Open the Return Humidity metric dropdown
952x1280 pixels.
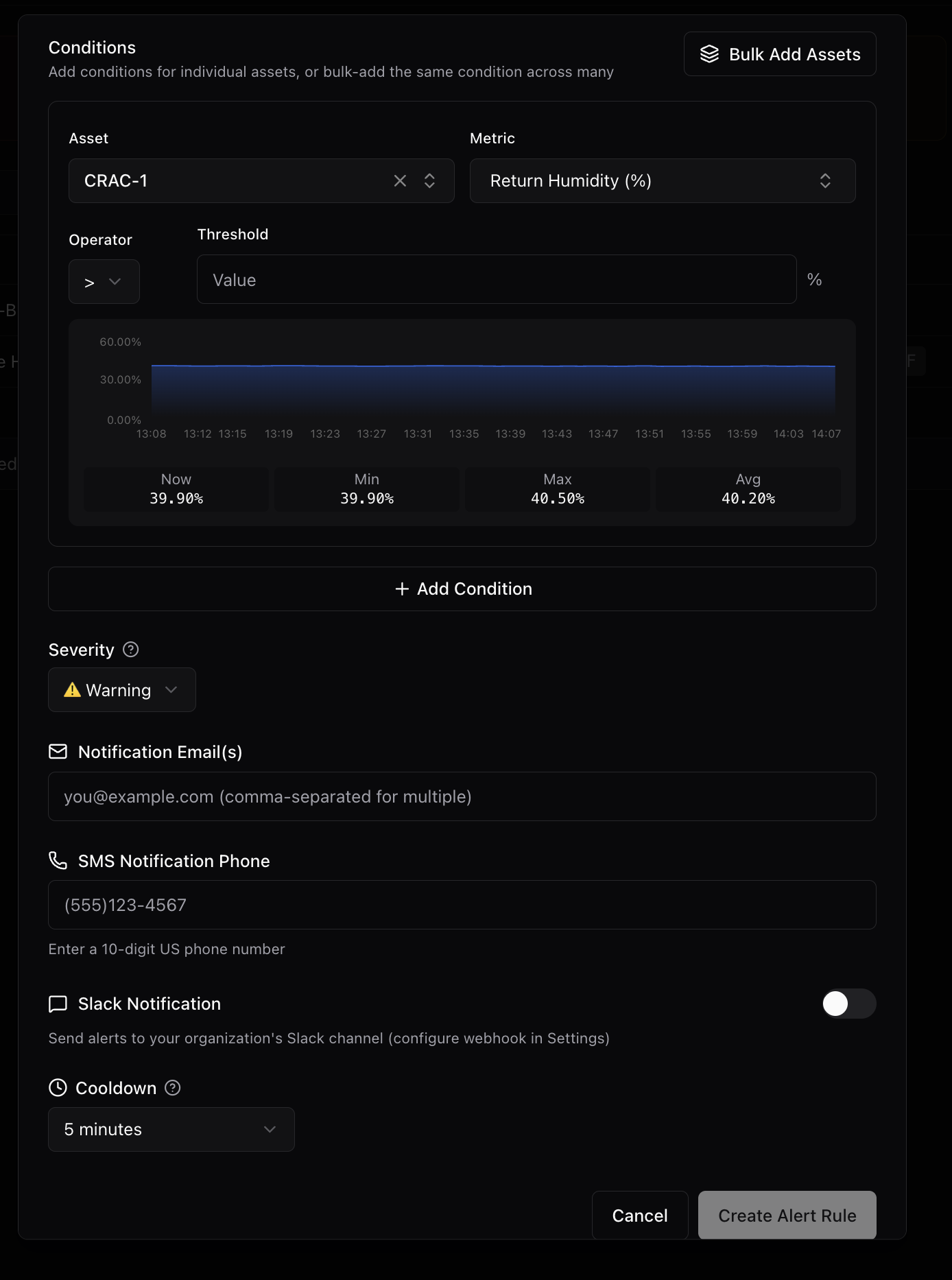tap(662, 180)
